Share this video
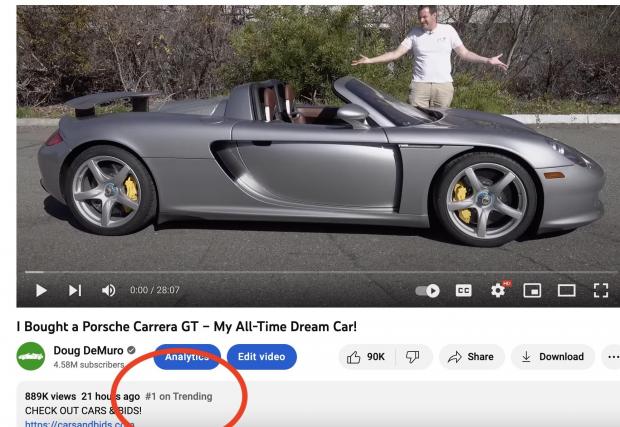This screenshot has height=427, width=620. coord(471,357)
